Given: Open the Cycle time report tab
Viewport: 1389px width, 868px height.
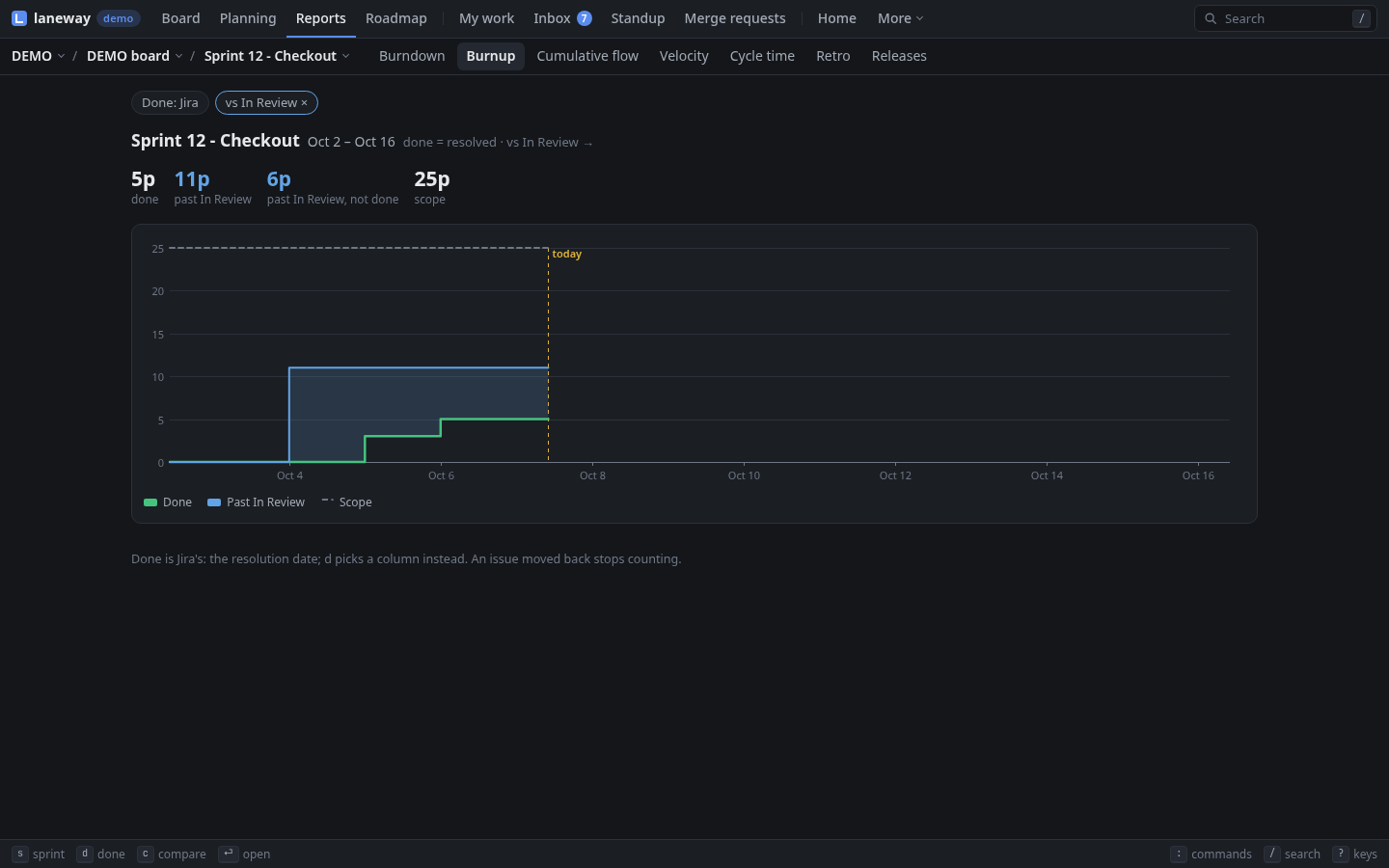Looking at the screenshot, I should pyautogui.click(x=762, y=56).
